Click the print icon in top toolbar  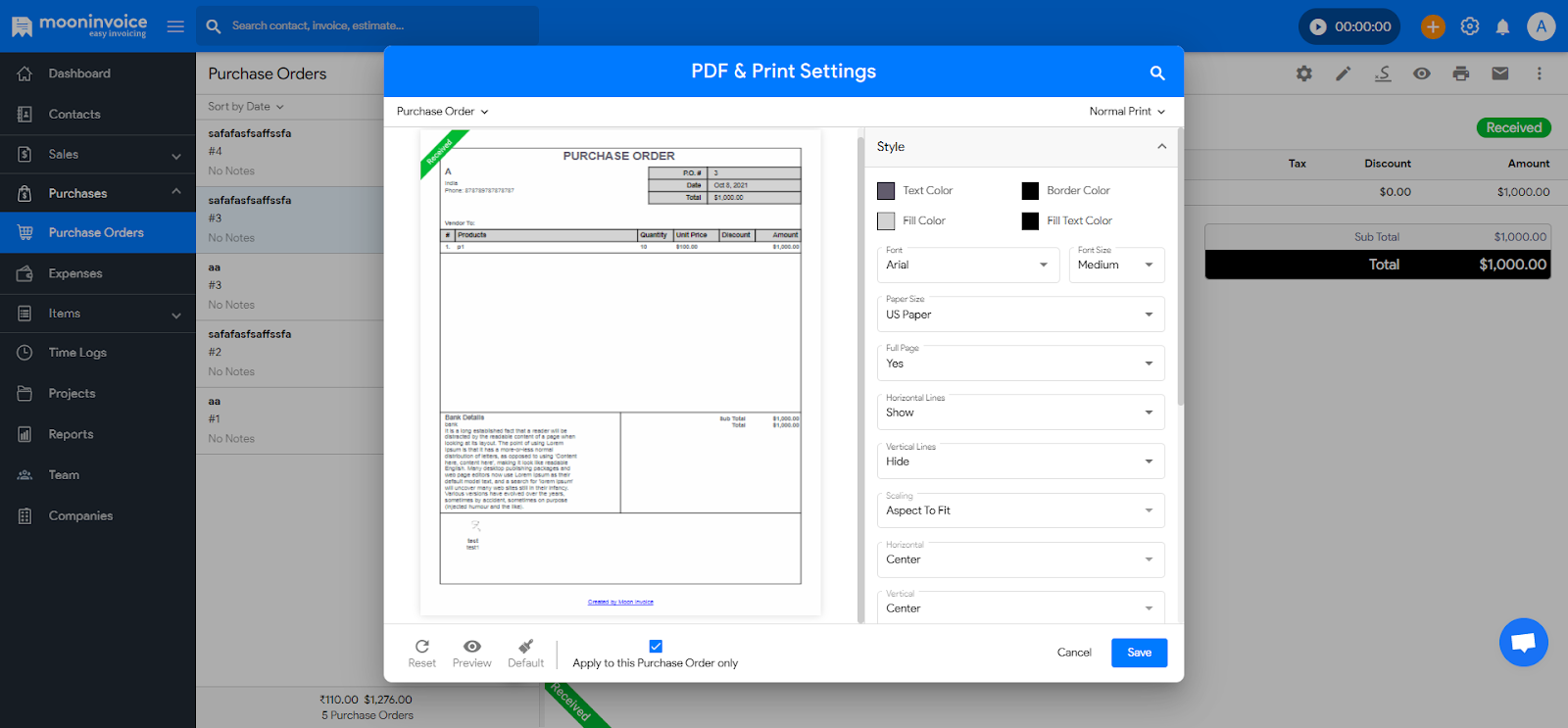(1460, 73)
